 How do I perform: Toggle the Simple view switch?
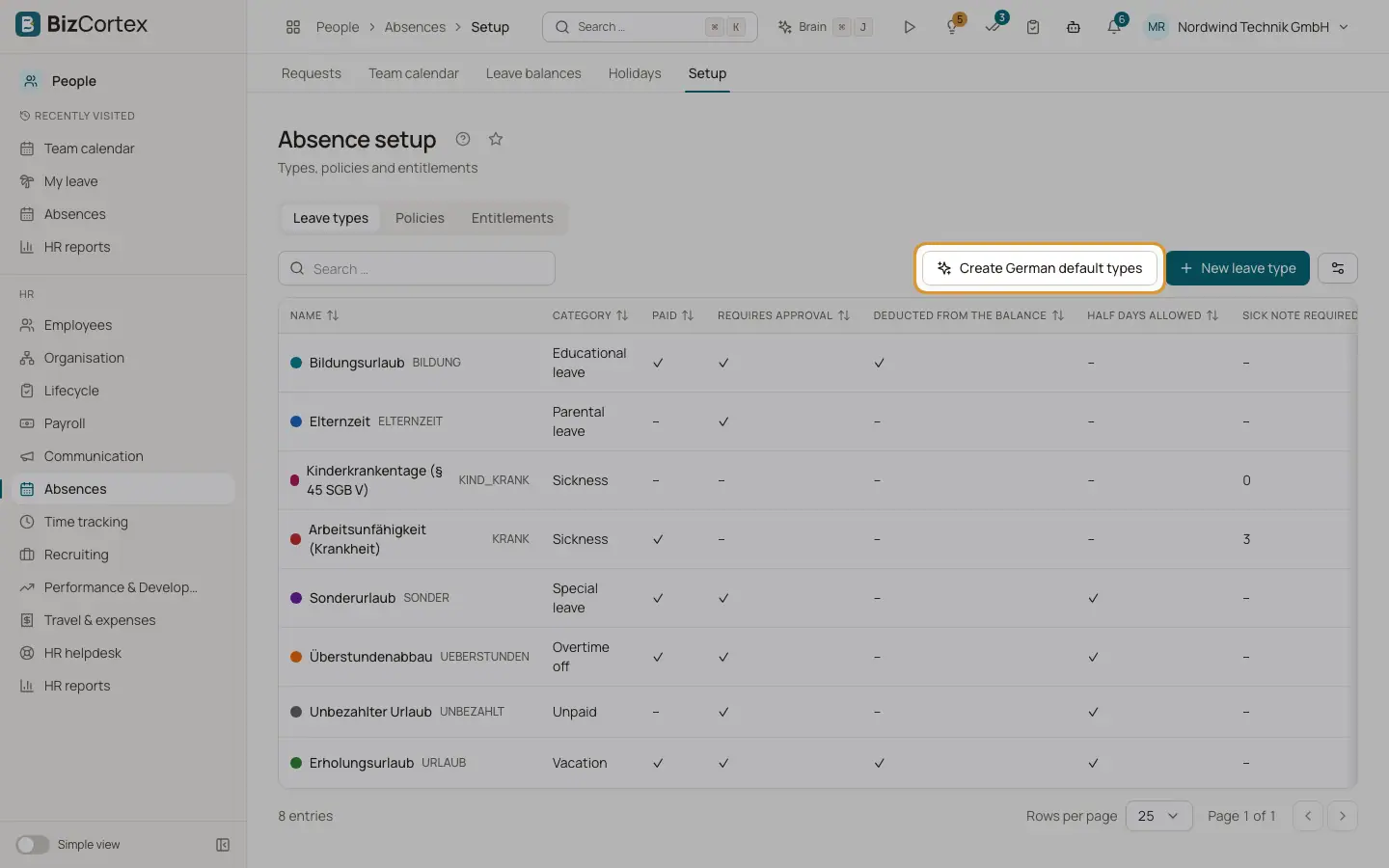point(32,845)
